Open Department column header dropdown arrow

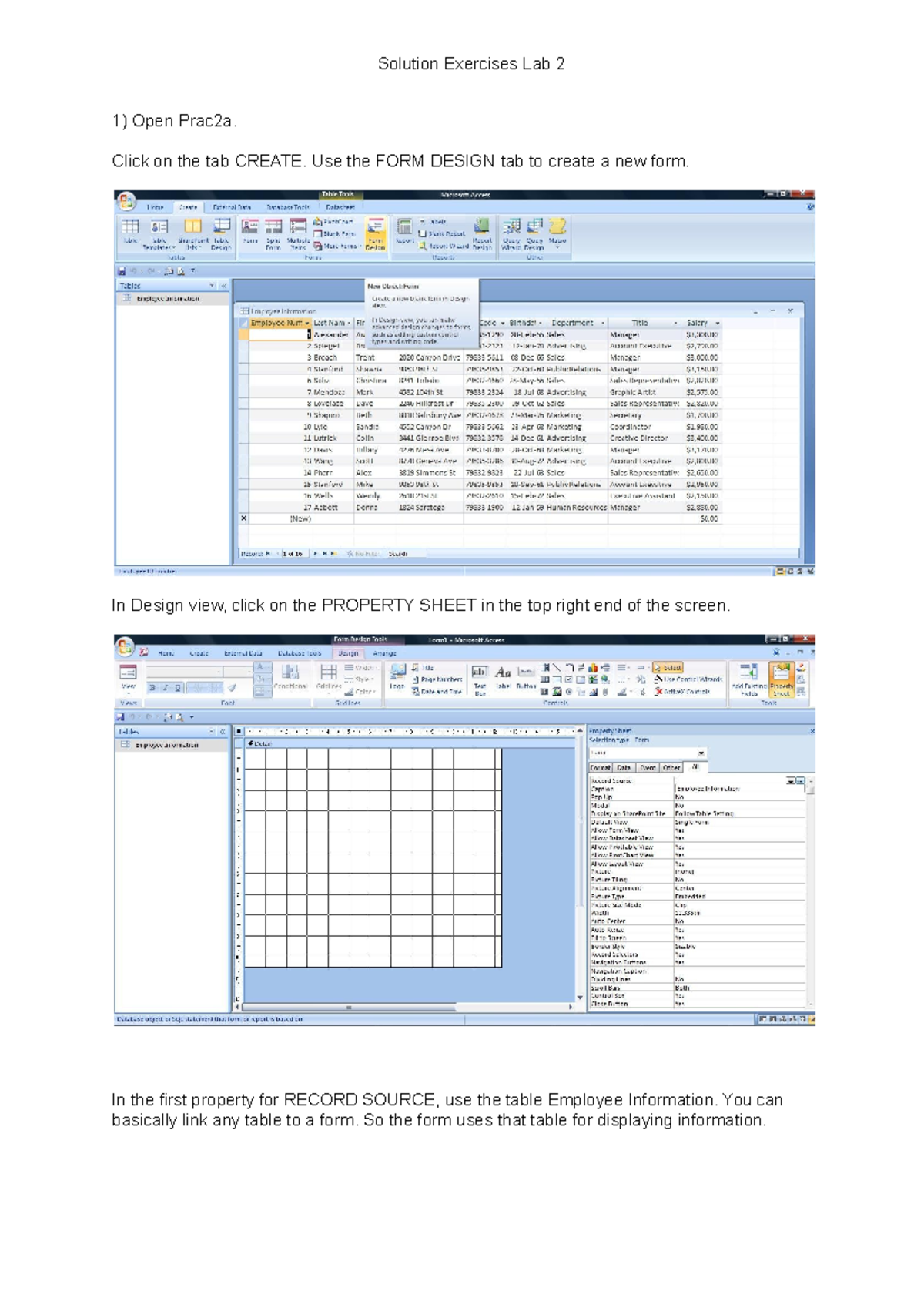603,323
